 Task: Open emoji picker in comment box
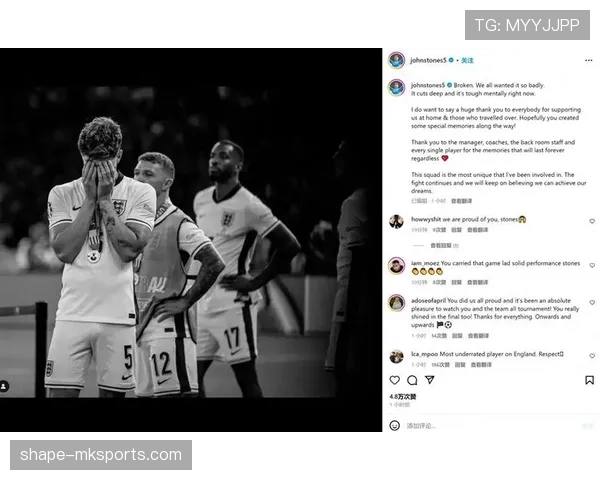[x=395, y=425]
